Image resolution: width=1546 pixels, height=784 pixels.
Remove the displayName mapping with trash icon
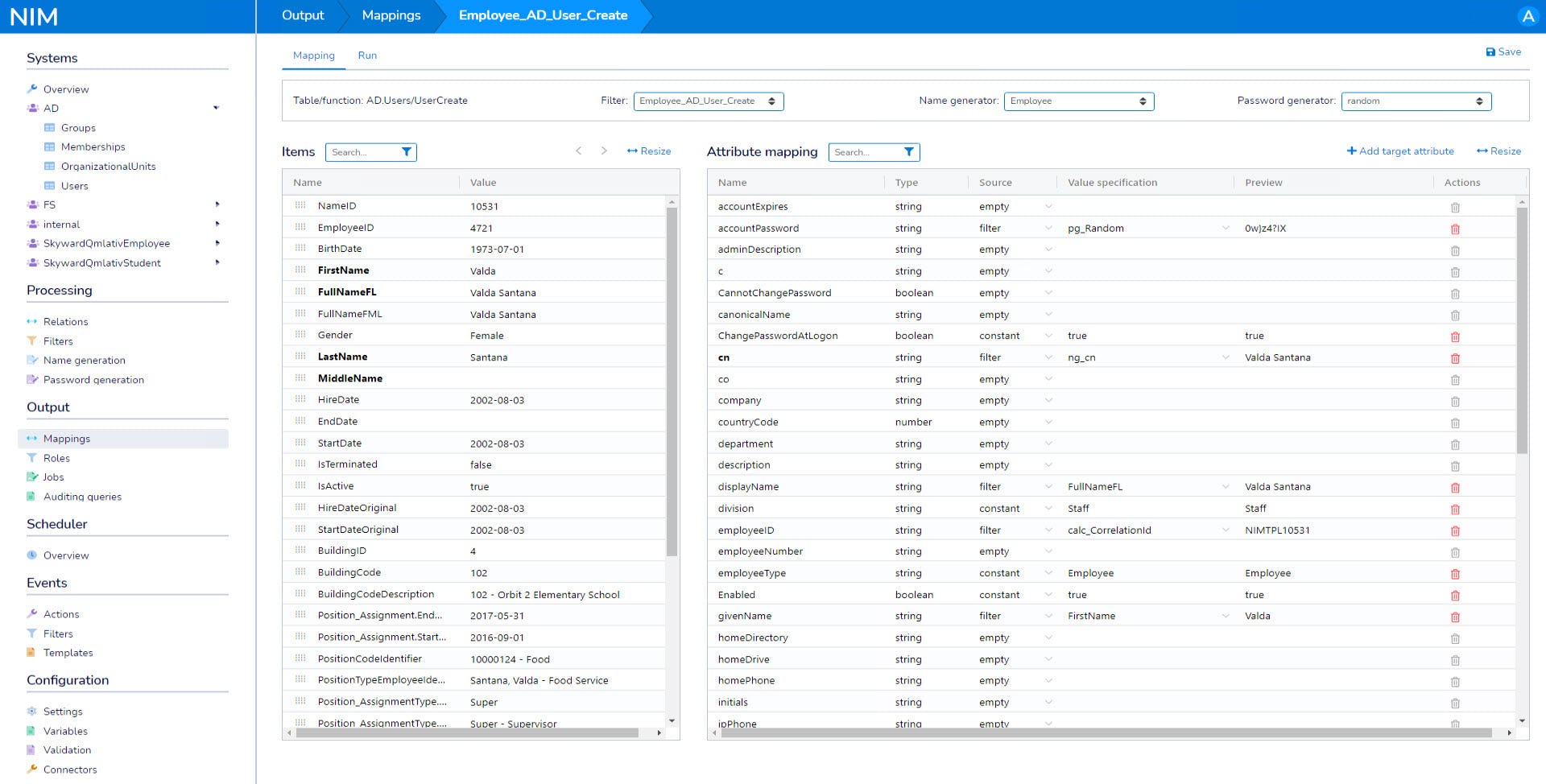tap(1454, 487)
